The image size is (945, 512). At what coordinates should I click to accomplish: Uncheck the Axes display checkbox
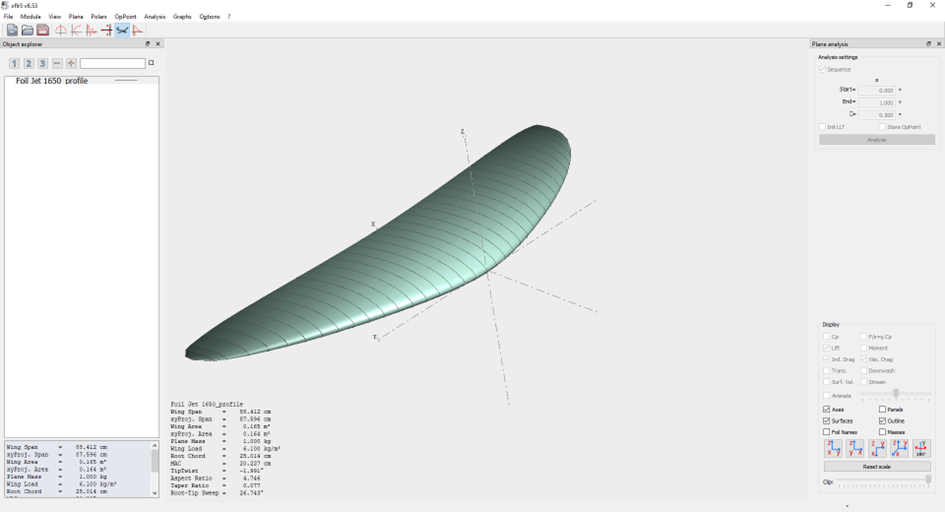point(827,409)
